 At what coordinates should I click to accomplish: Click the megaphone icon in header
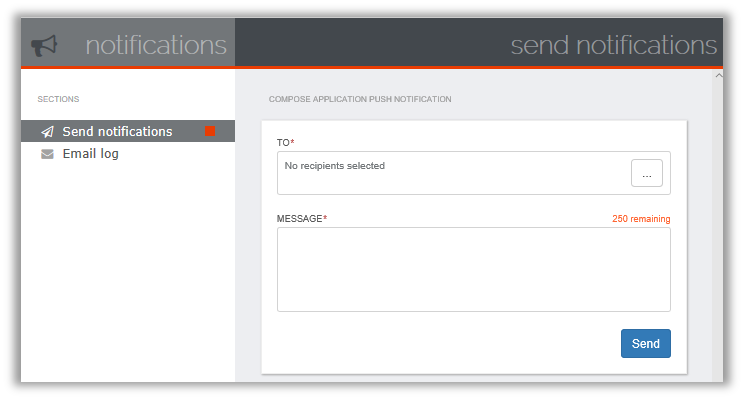44,46
